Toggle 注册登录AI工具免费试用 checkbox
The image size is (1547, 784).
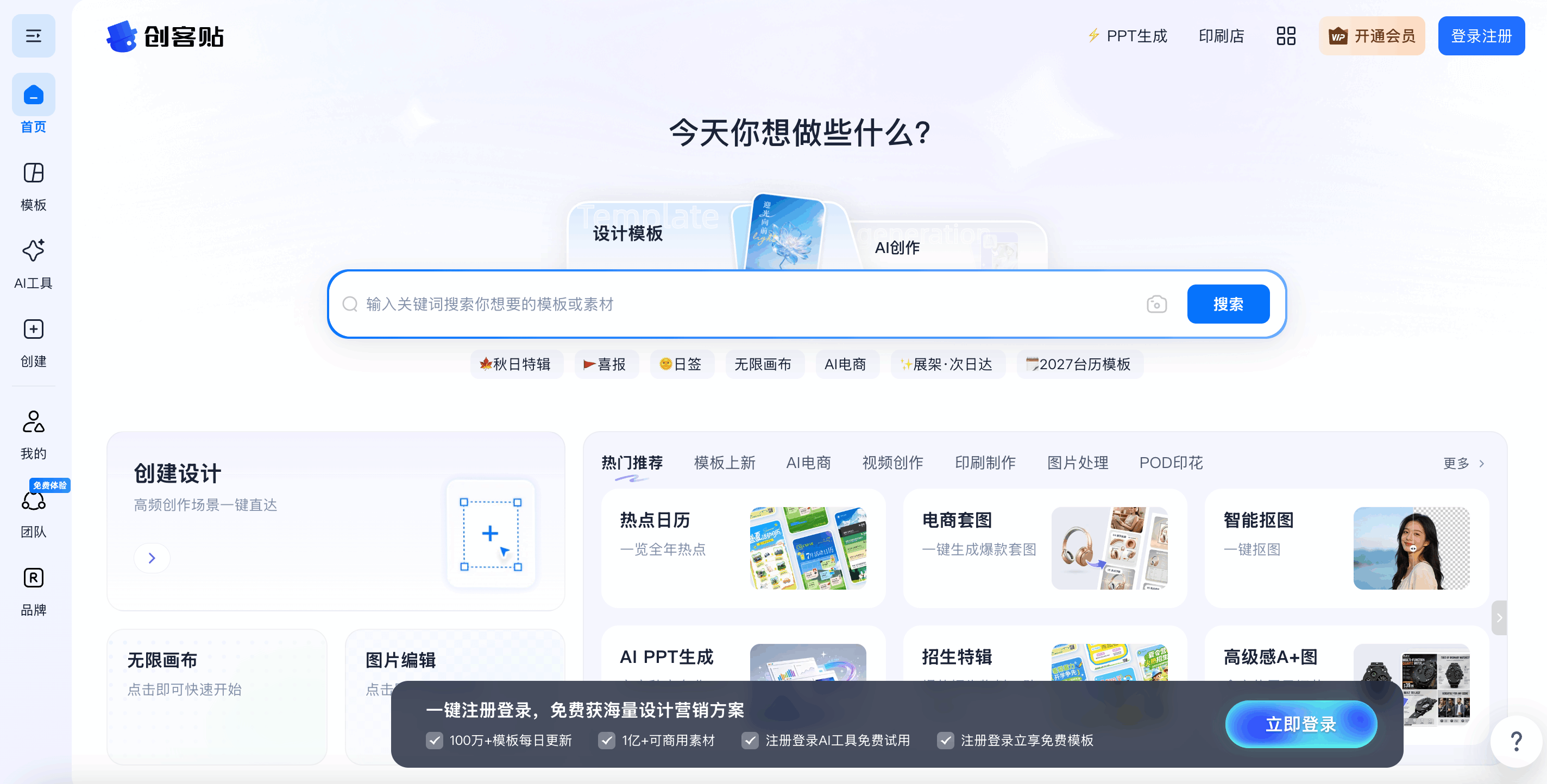click(750, 740)
